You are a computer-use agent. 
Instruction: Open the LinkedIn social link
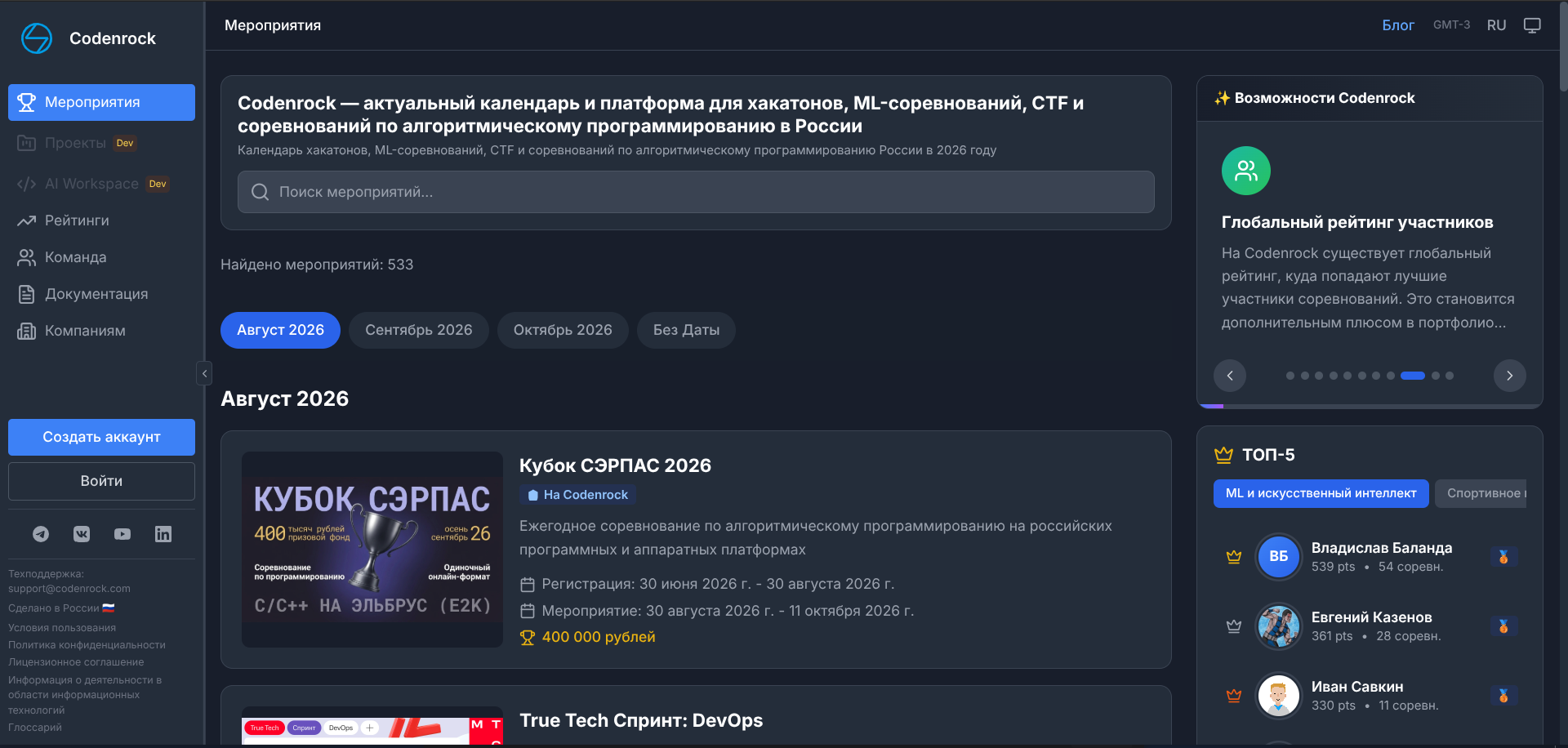click(x=163, y=534)
